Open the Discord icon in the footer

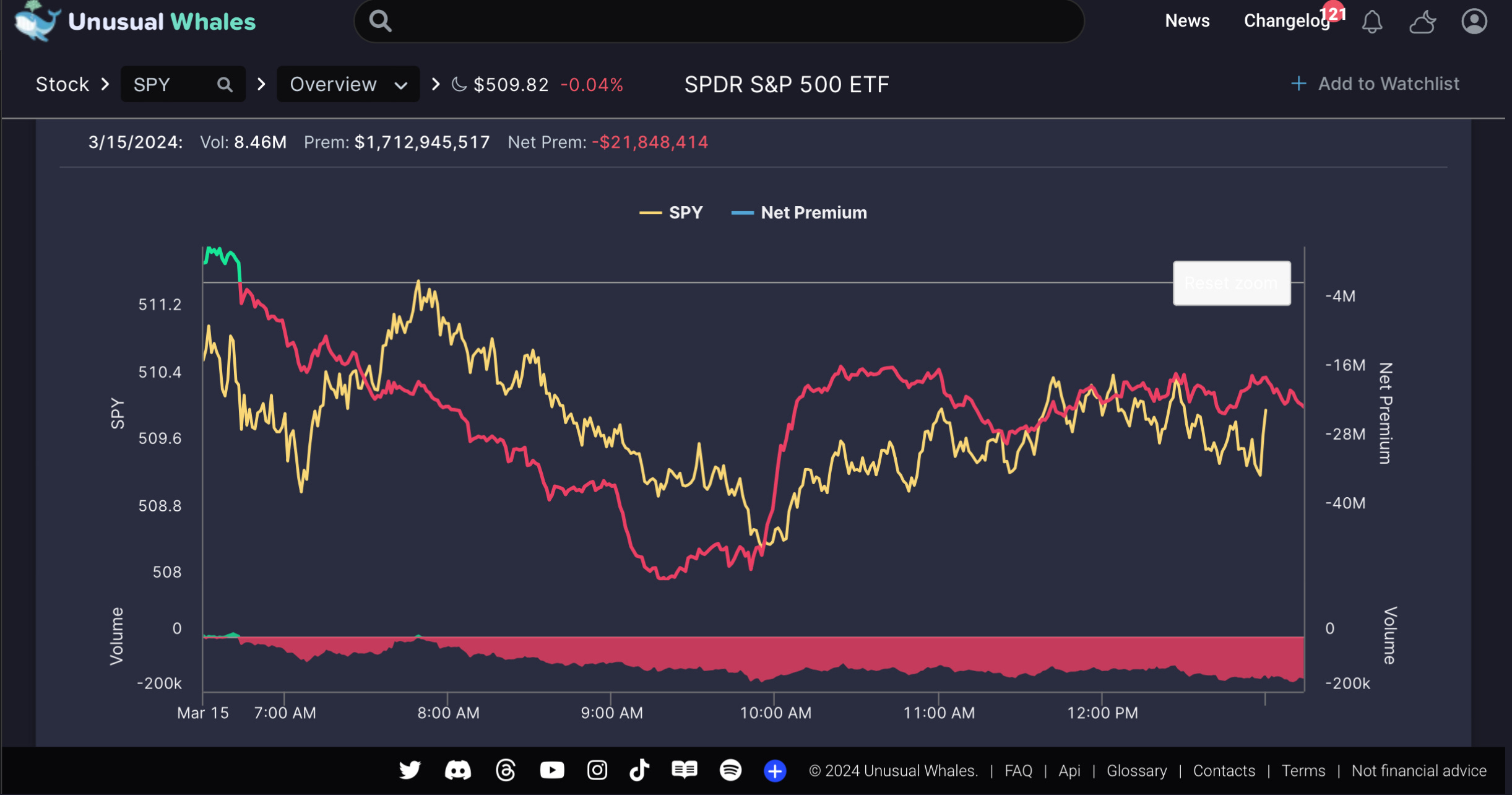coord(457,770)
